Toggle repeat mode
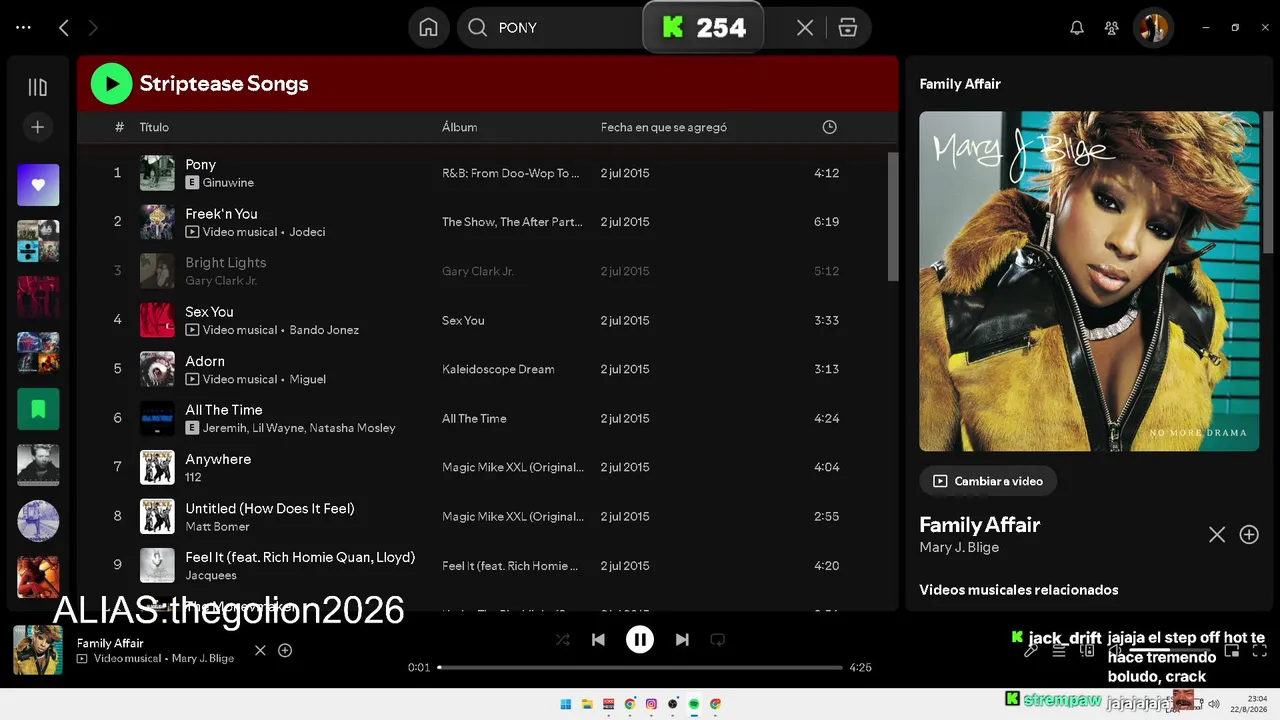 [x=717, y=640]
